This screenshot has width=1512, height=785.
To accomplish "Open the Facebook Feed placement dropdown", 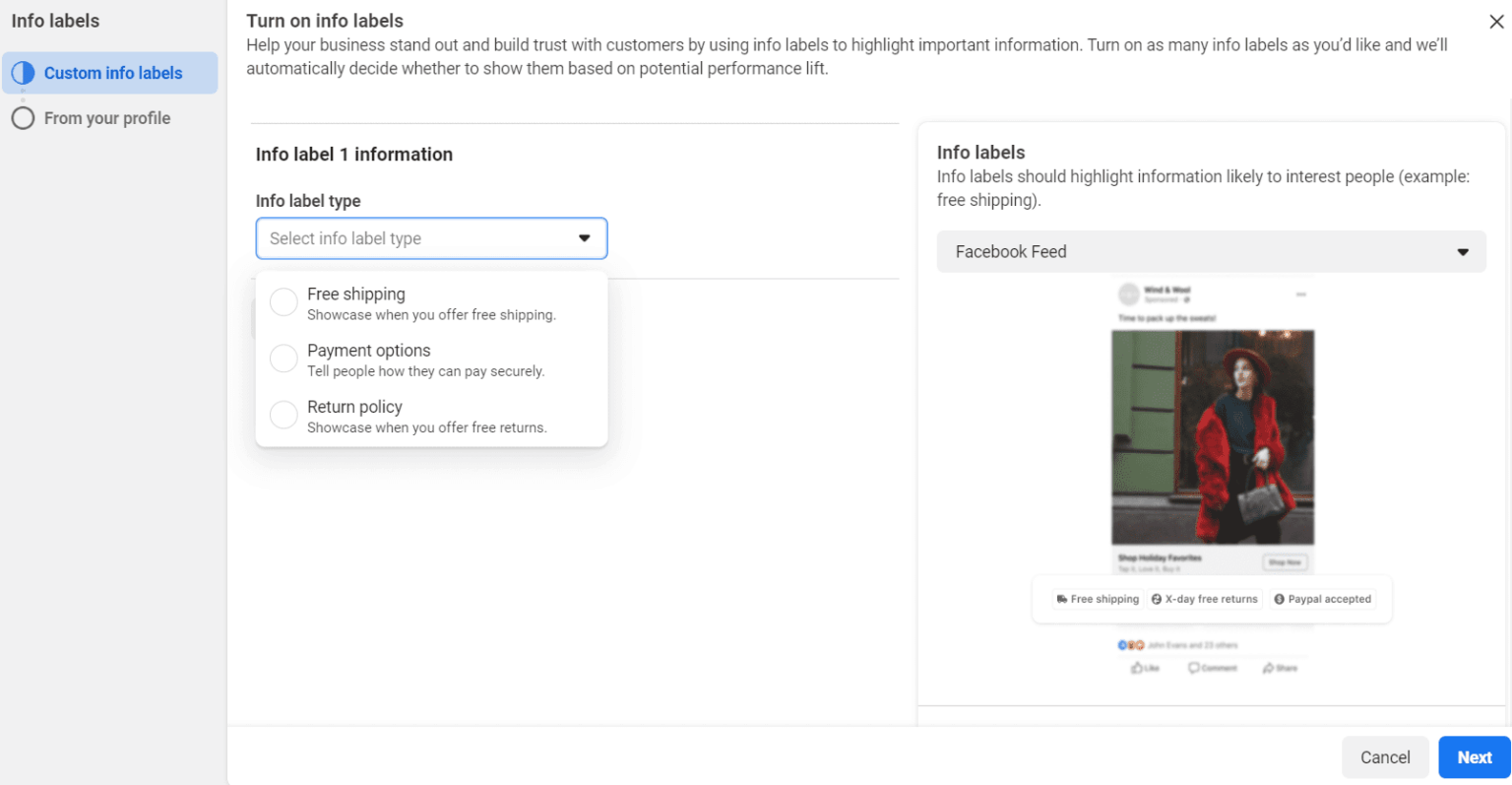I will pyautogui.click(x=1212, y=251).
